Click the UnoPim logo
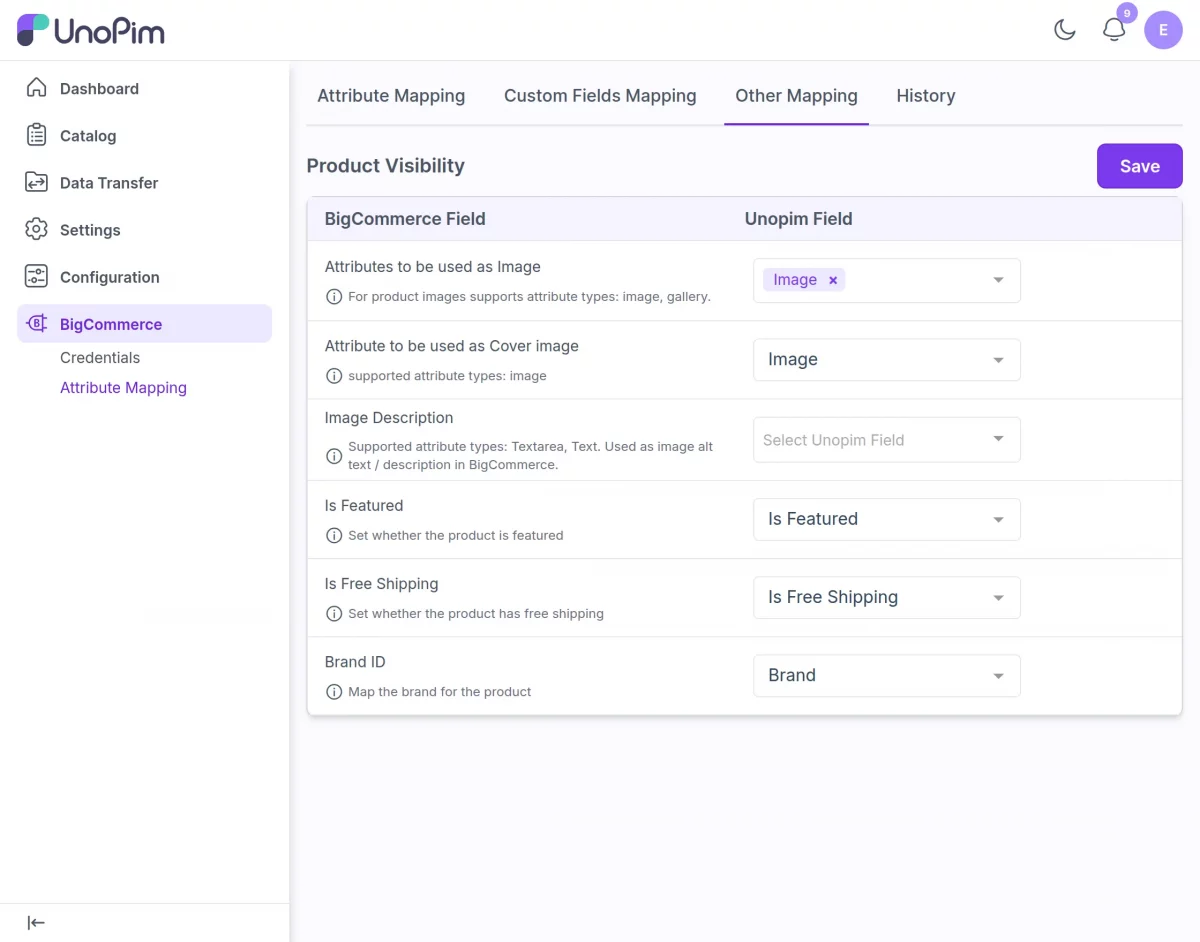Viewport: 1200px width, 942px height. coord(90,30)
